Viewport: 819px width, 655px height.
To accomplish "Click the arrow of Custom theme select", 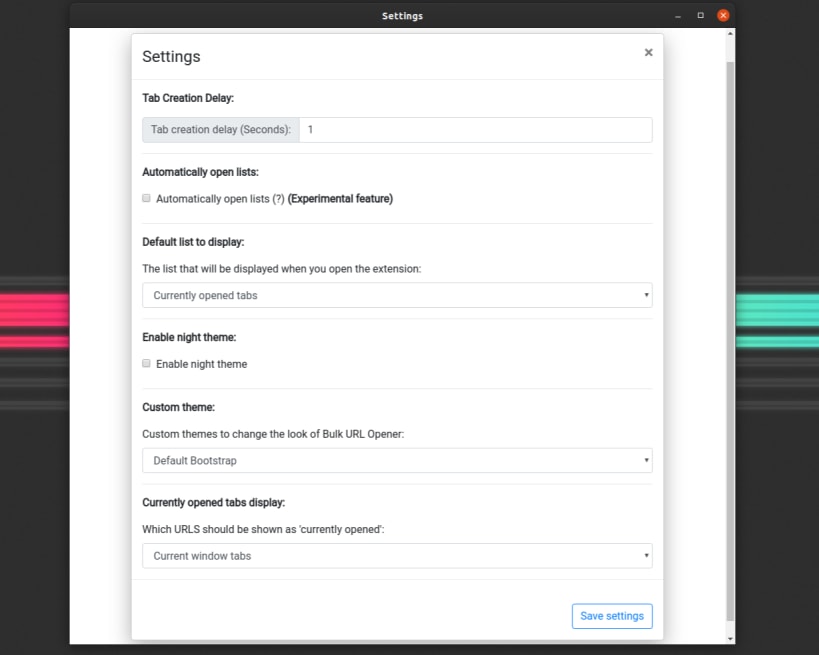I will [x=646, y=460].
